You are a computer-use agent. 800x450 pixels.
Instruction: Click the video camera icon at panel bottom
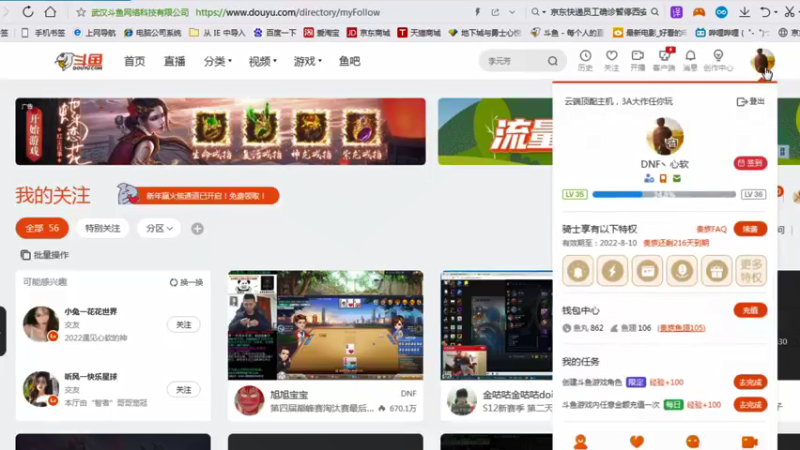[749, 441]
